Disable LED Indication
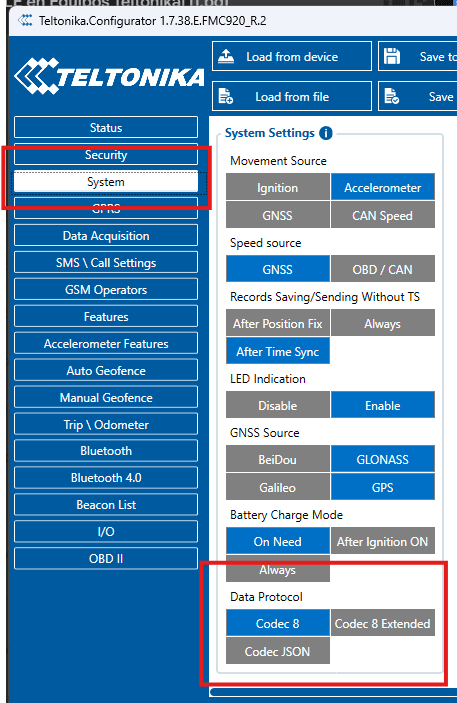The image size is (457, 703). pos(278,405)
